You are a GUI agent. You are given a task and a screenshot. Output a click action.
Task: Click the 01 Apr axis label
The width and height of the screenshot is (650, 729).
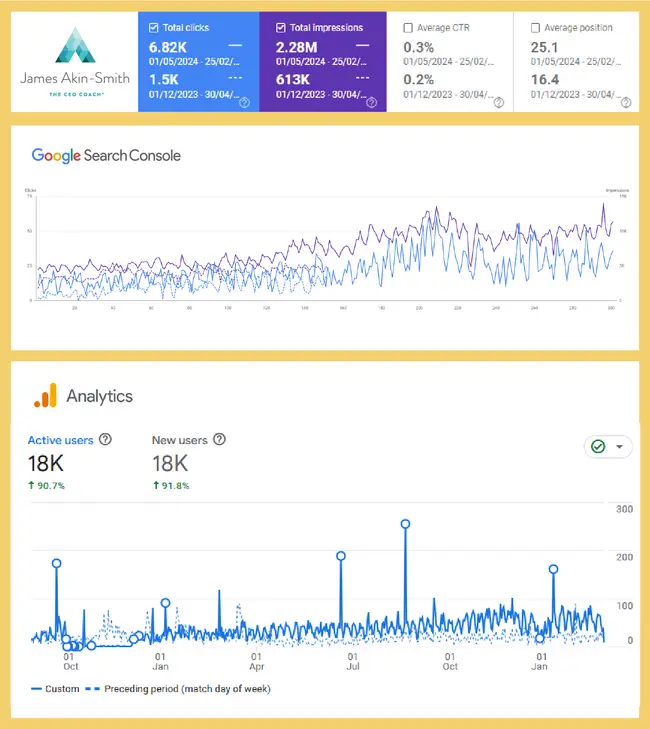click(256, 662)
